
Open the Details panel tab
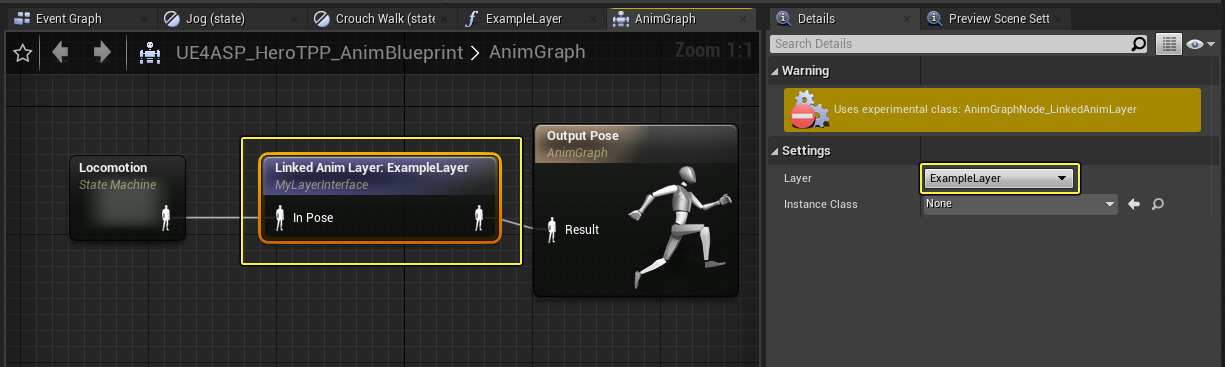coord(816,18)
